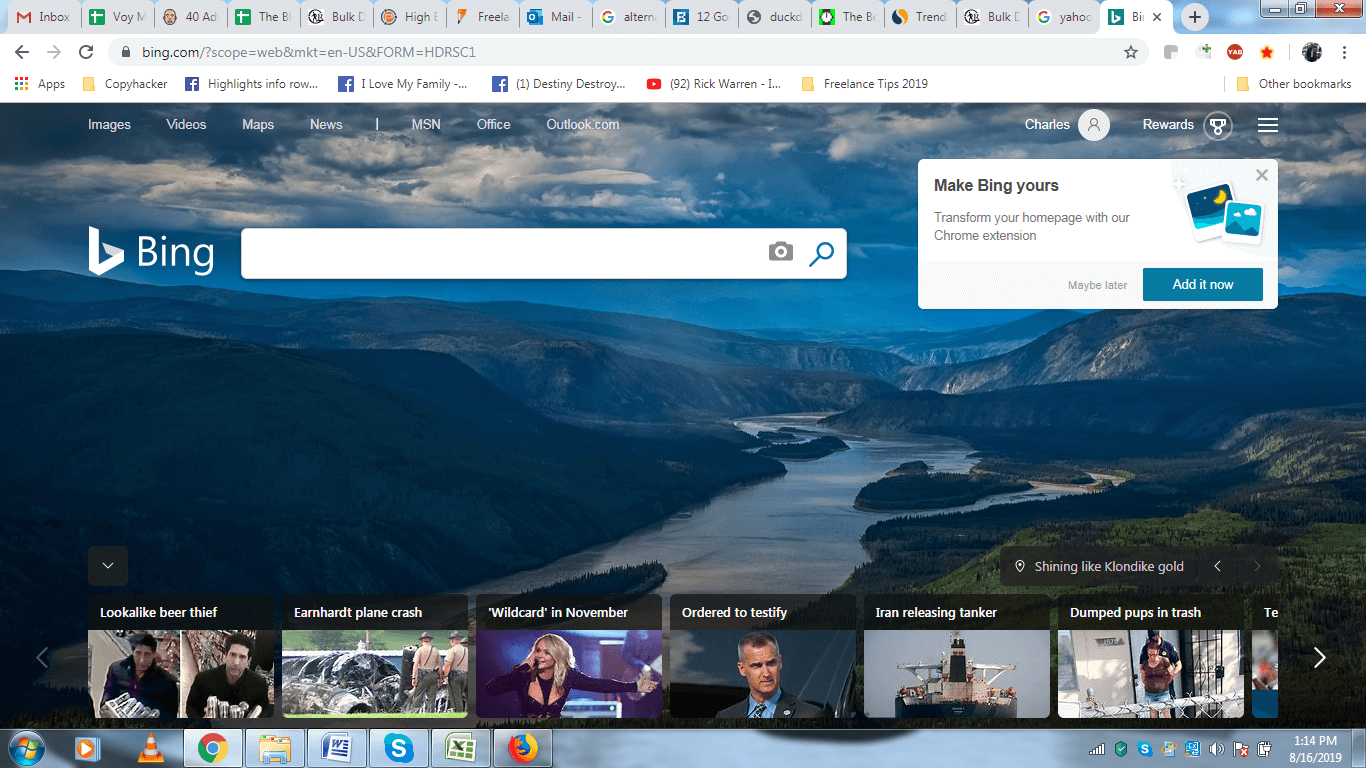1366x768 pixels.
Task: Switch to the 12 Go tab
Action: [702, 17]
